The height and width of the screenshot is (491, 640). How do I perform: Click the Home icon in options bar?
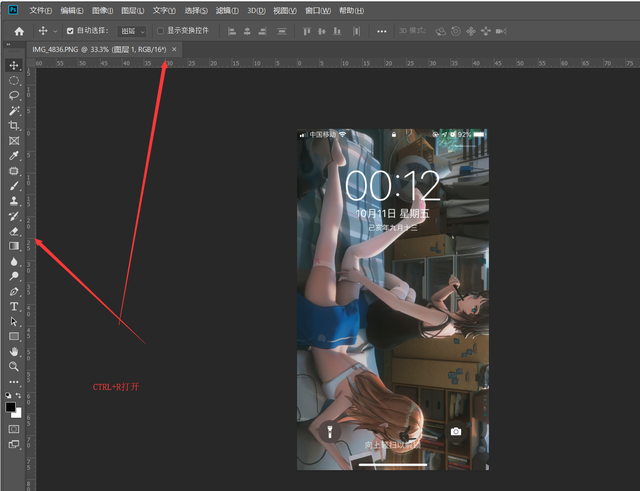point(18,31)
